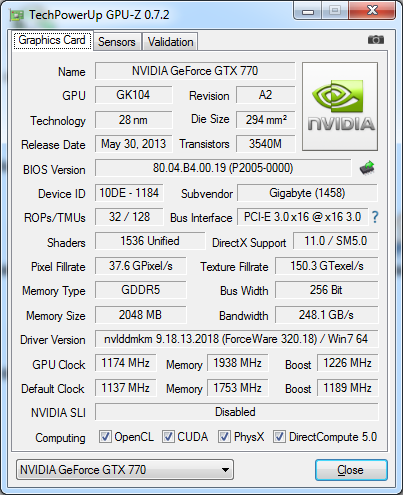Click the Die Size value 294 mm²
The width and height of the screenshot is (403, 495).
266,120
